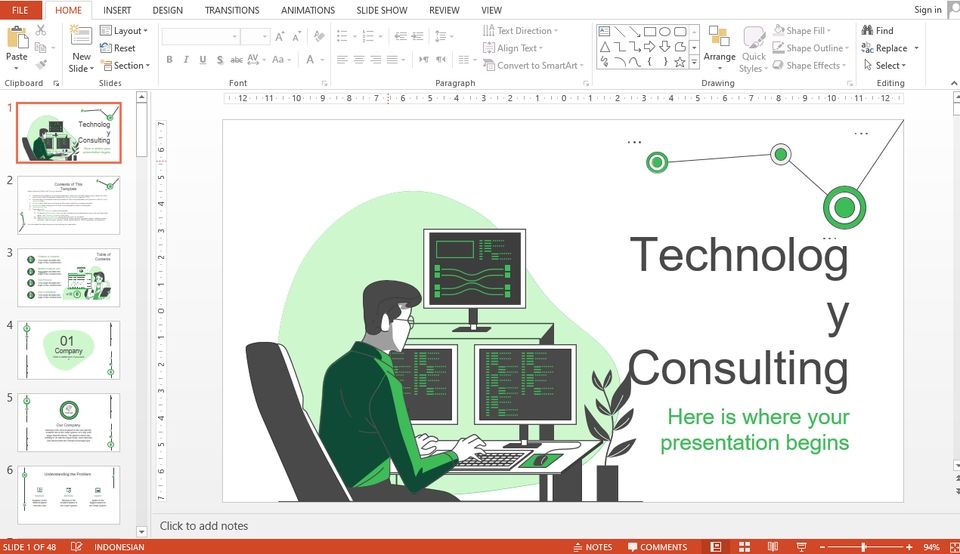Switch to Reading View
960x554 pixels.
[773, 547]
